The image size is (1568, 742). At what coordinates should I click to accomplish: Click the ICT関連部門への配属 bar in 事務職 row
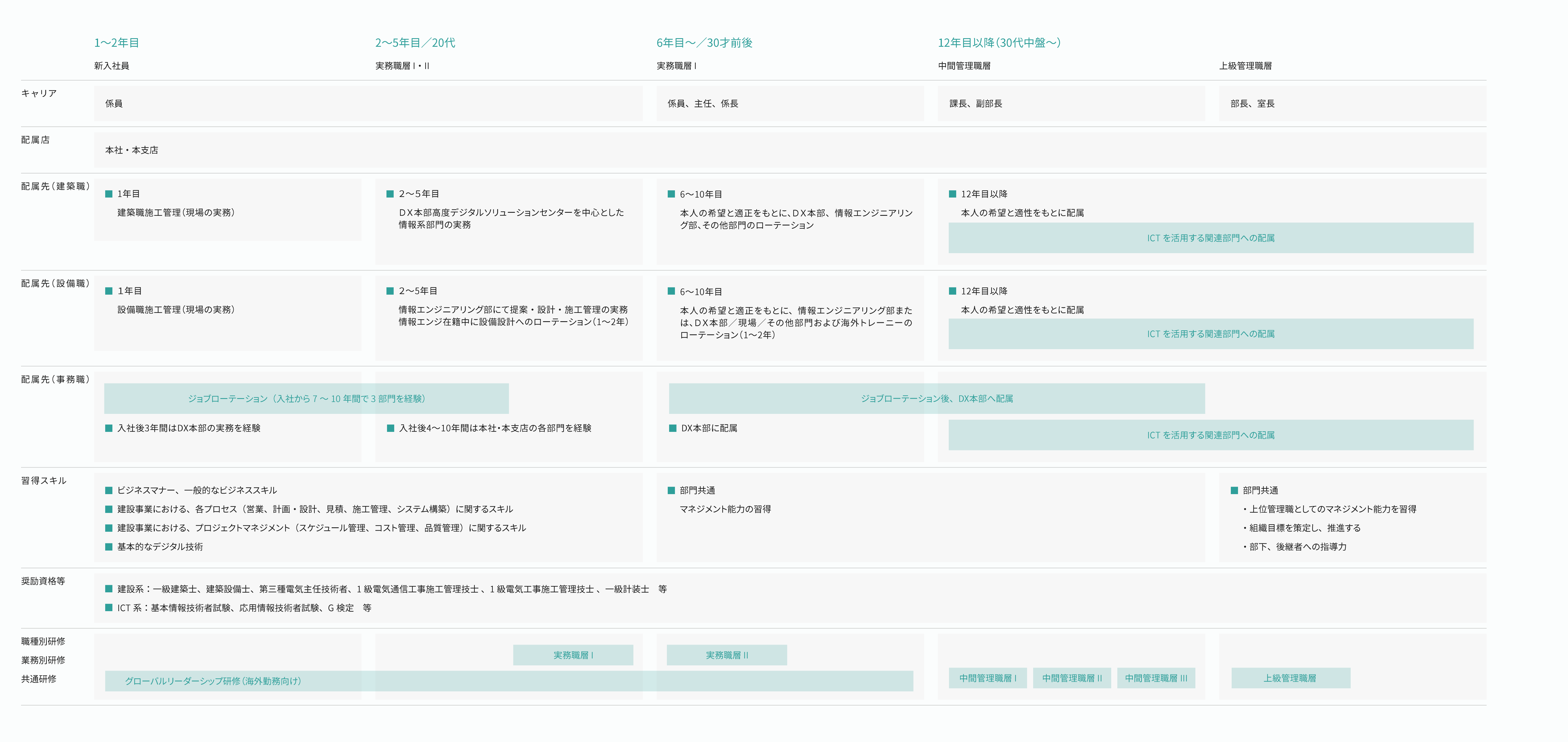click(x=1210, y=435)
